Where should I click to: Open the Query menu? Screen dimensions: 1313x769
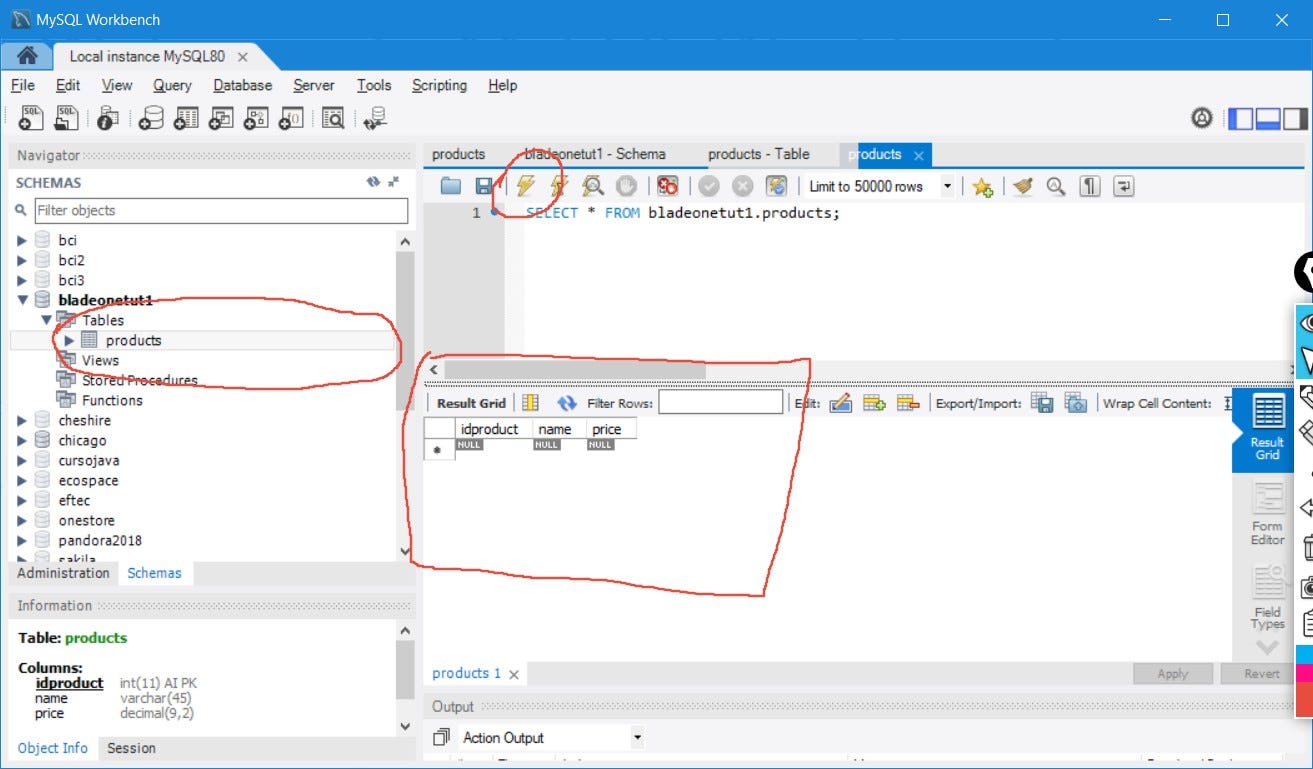tap(172, 85)
